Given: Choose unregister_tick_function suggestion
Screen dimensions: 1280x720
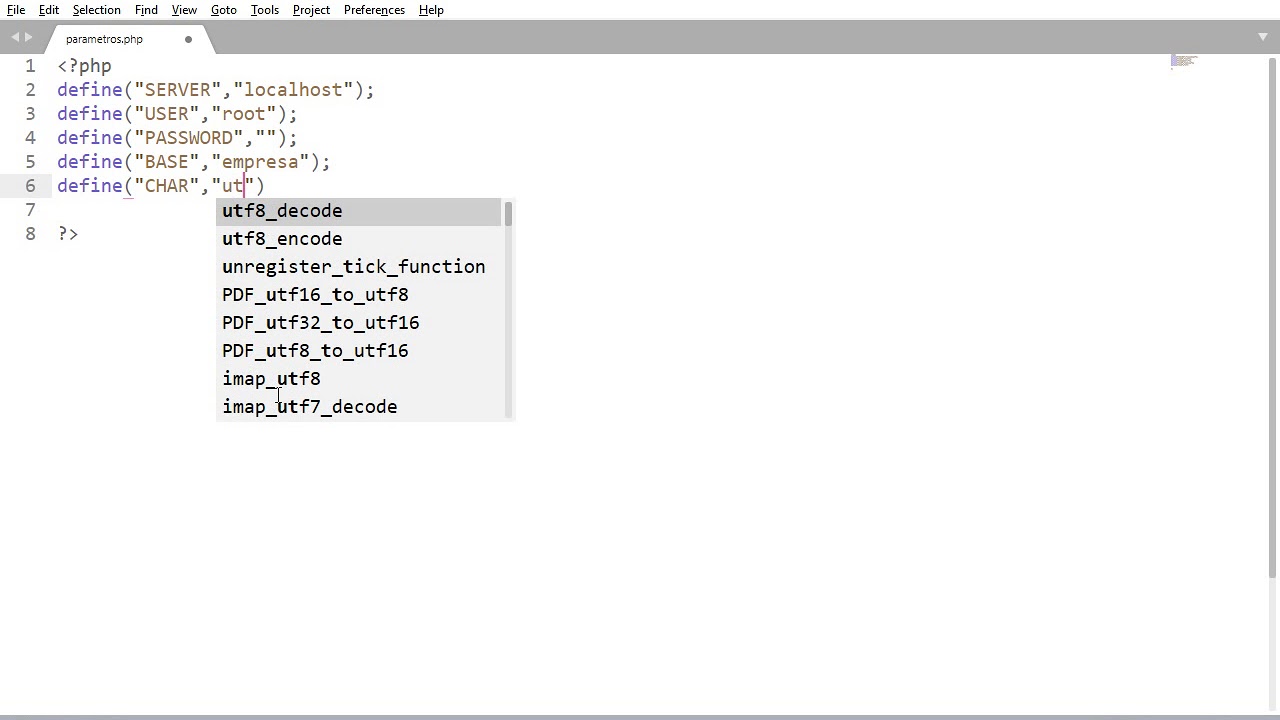Looking at the screenshot, I should click(x=360, y=267).
